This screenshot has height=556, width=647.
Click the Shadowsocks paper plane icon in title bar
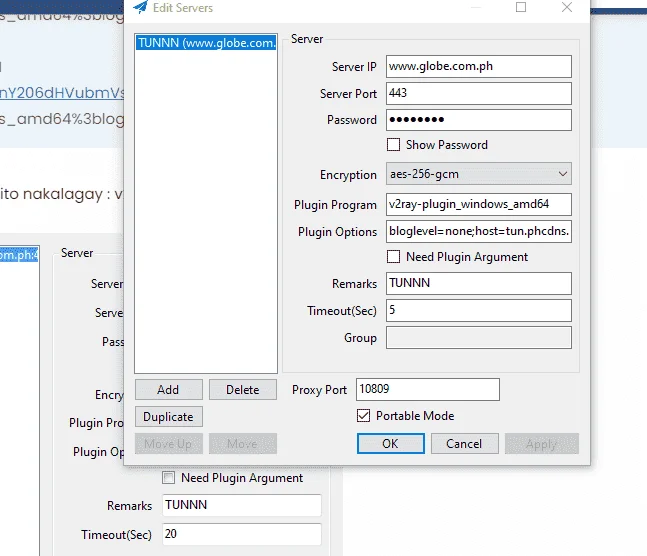click(140, 7)
